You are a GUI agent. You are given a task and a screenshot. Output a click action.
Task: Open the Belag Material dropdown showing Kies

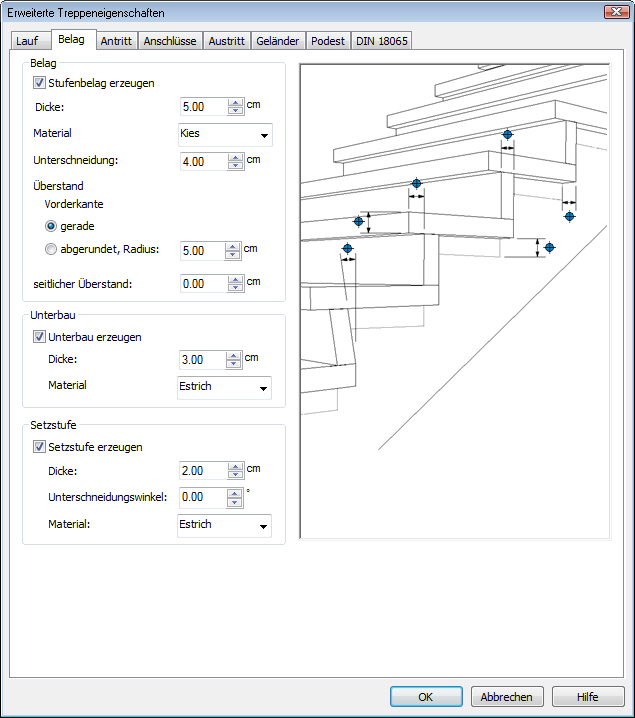coord(225,135)
